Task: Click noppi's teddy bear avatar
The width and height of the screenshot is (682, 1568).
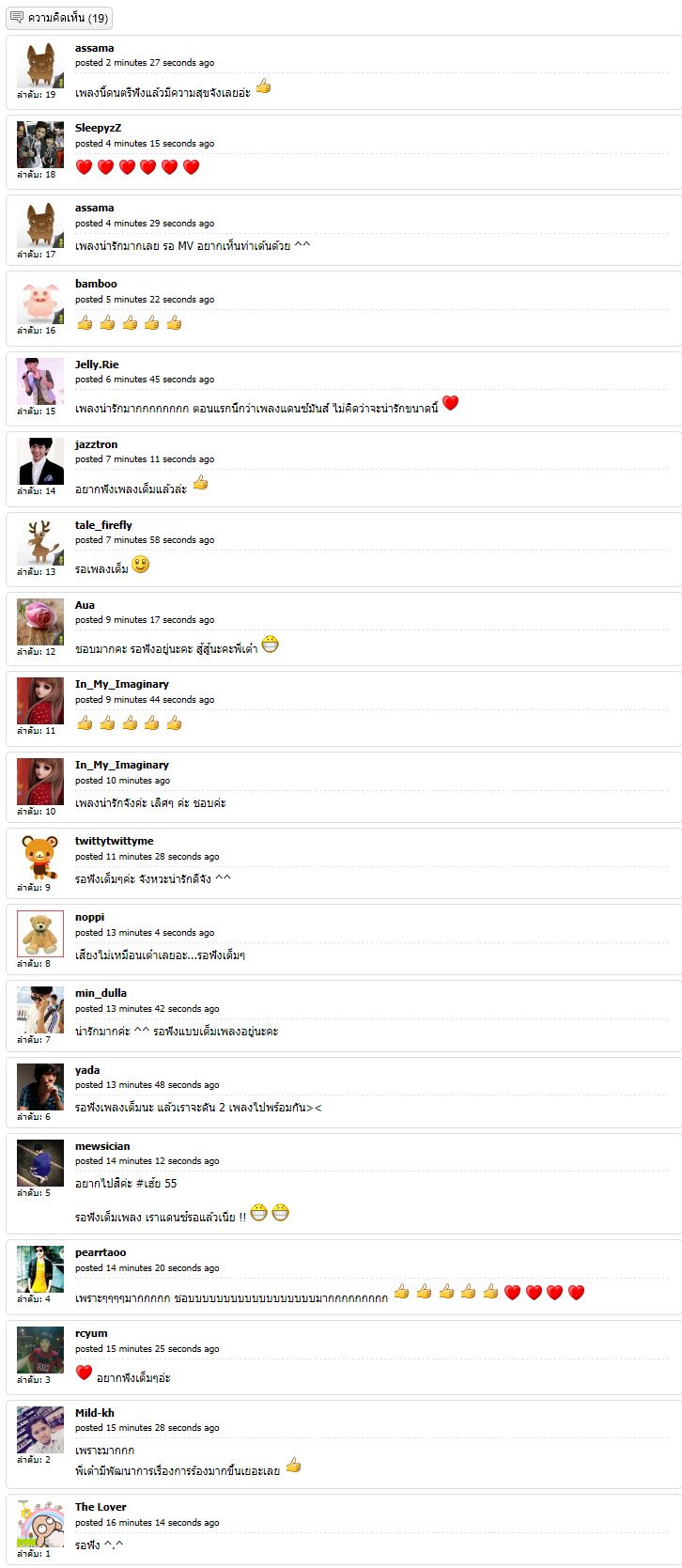Action: pyautogui.click(x=40, y=934)
